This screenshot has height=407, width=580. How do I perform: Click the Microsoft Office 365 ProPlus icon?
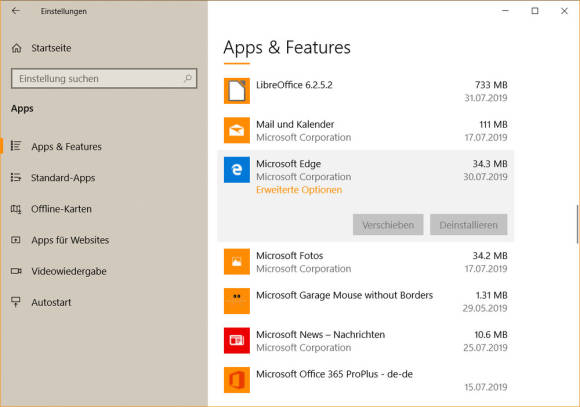click(237, 380)
